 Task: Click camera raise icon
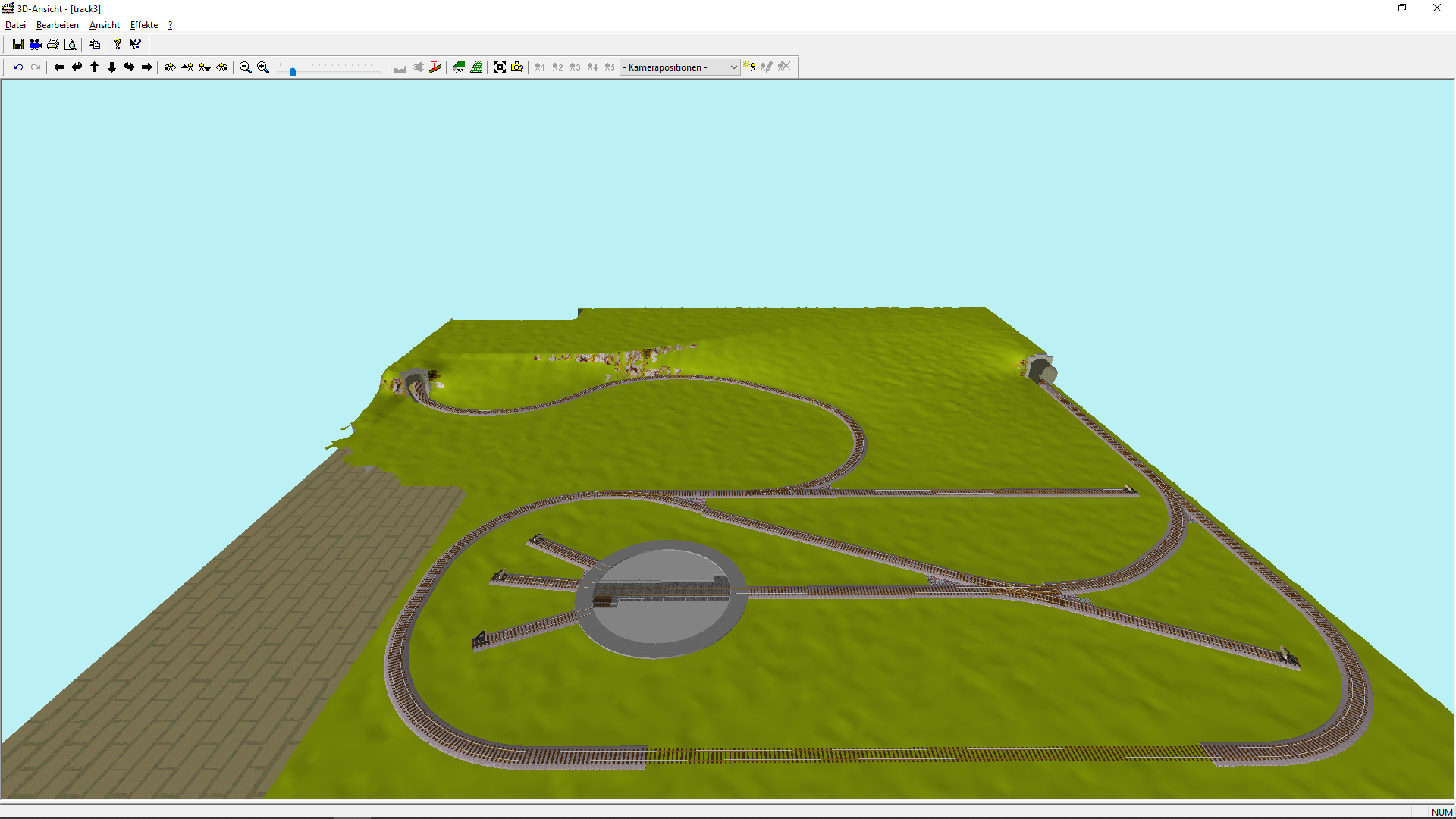(187, 67)
